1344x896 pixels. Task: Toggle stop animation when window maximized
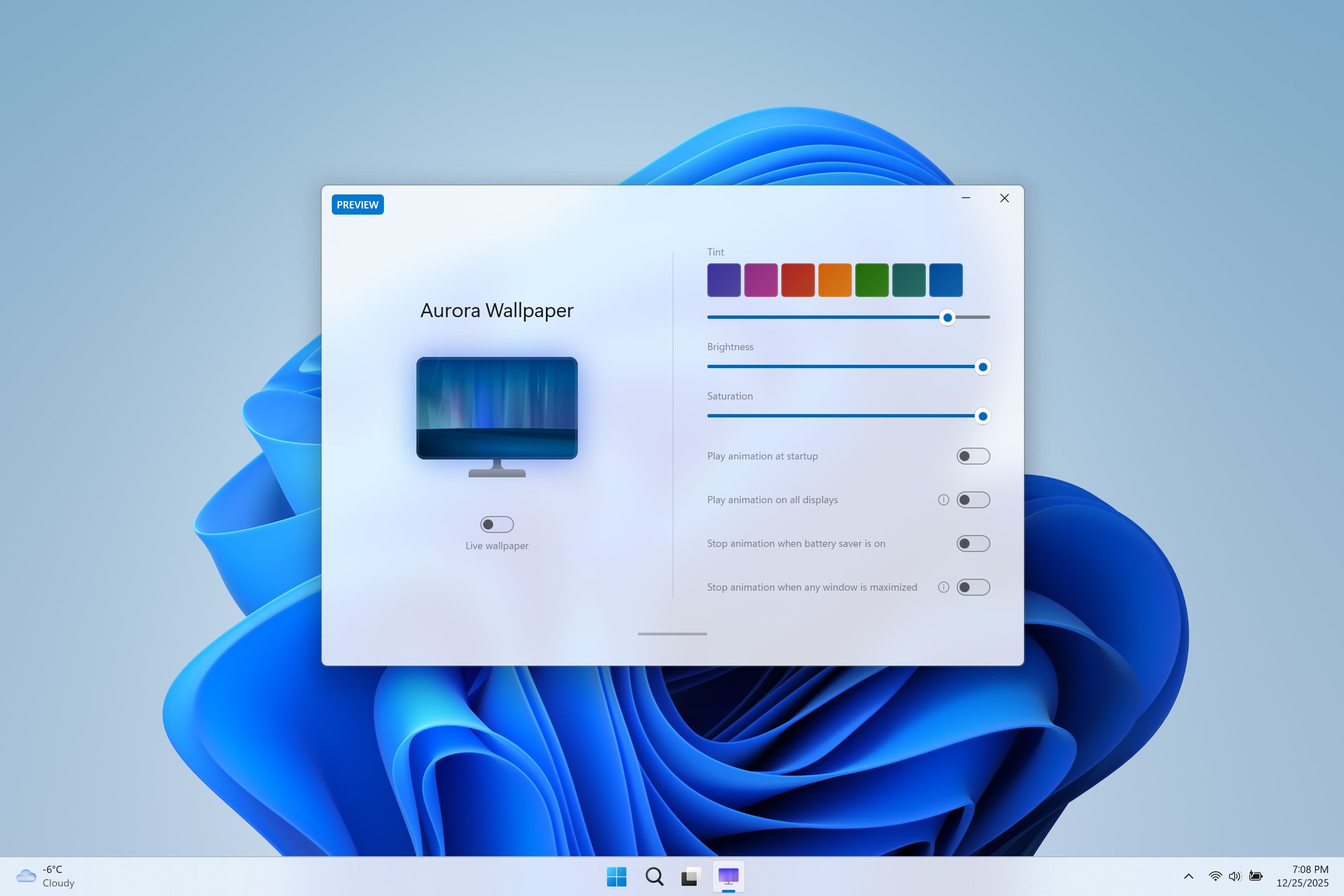(x=972, y=587)
